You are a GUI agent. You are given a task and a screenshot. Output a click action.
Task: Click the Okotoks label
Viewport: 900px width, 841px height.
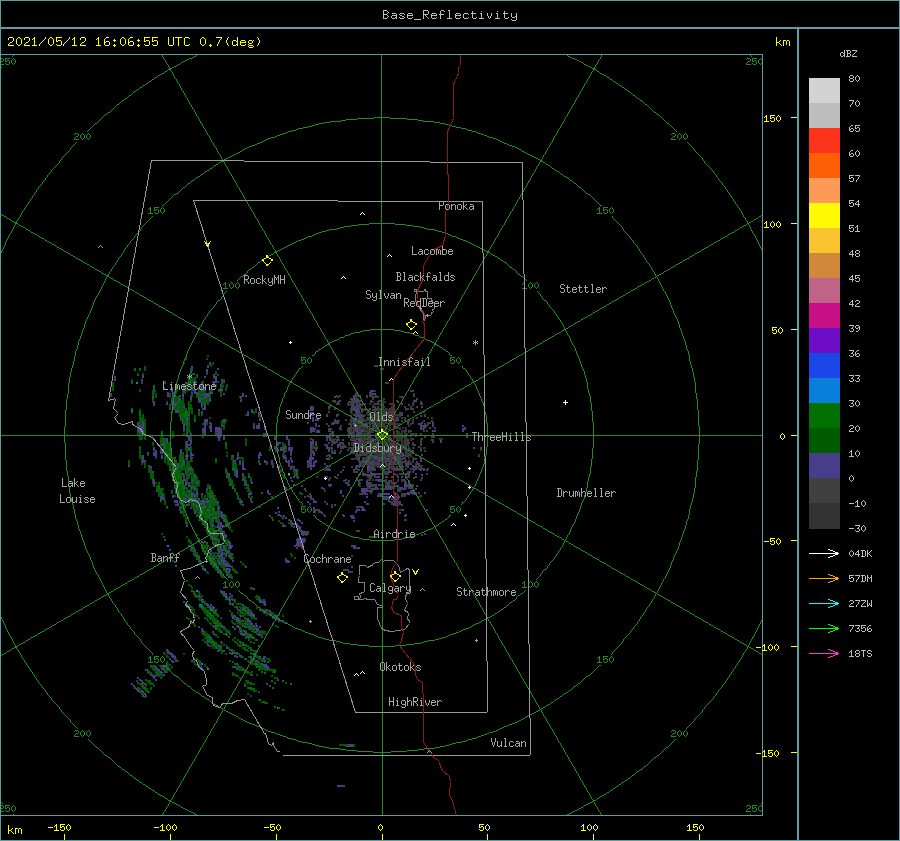pyautogui.click(x=400, y=667)
